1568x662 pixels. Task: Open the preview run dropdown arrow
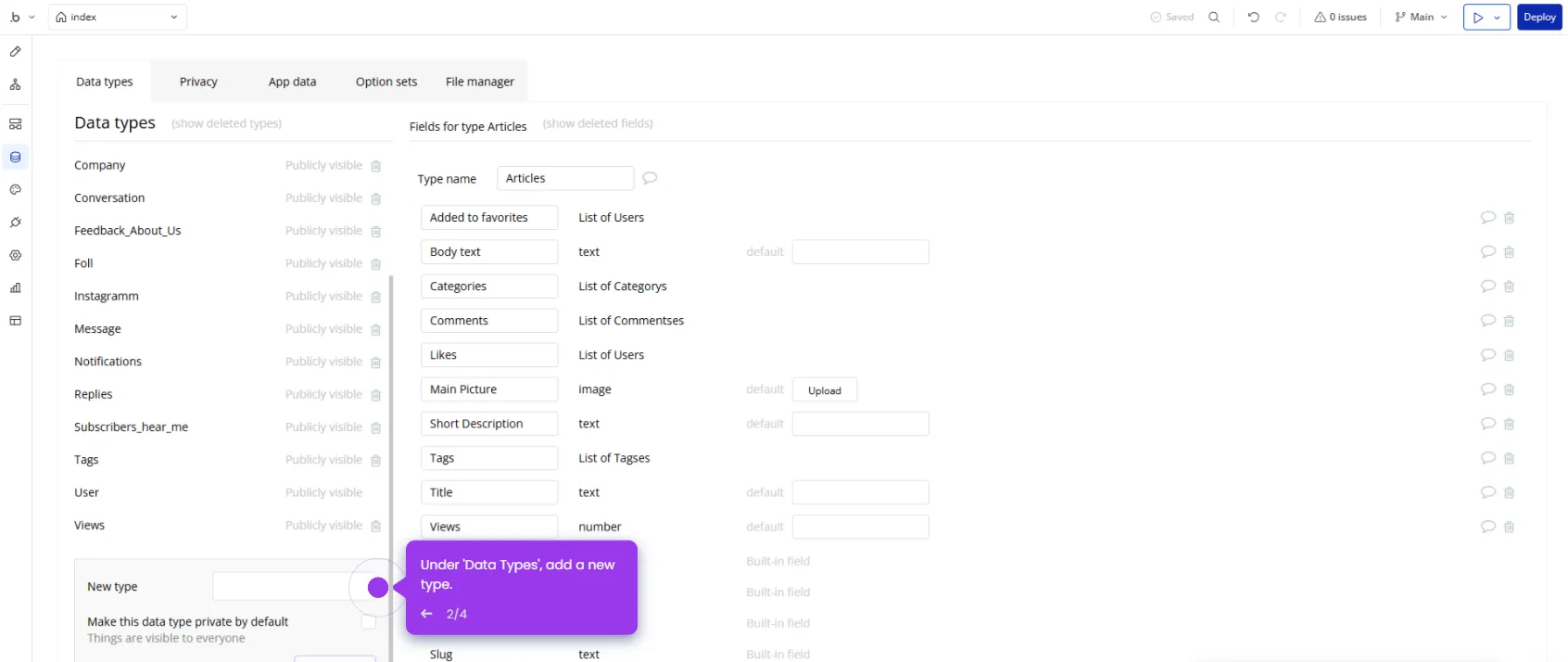point(1498,17)
